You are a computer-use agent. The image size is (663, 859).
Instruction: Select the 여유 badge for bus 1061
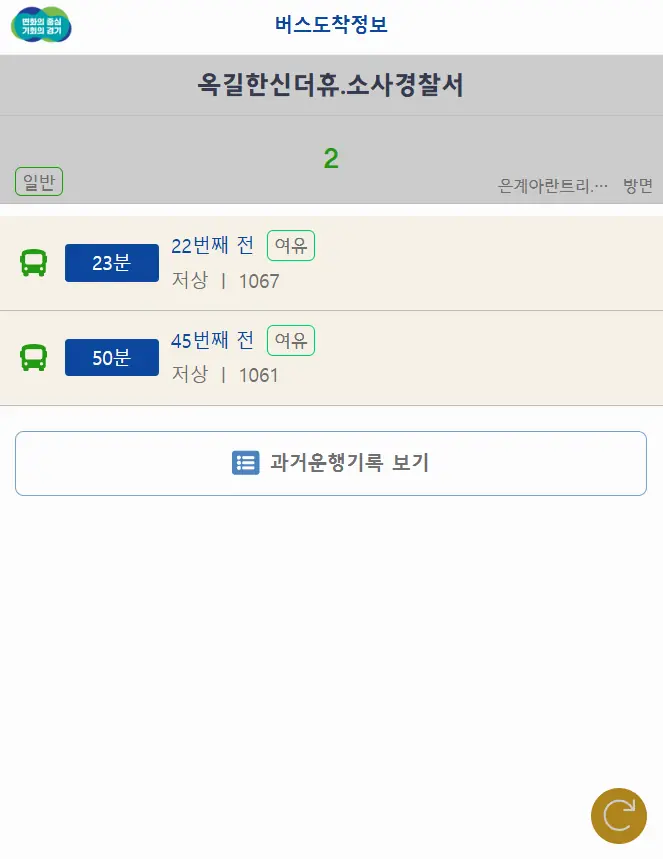(291, 340)
